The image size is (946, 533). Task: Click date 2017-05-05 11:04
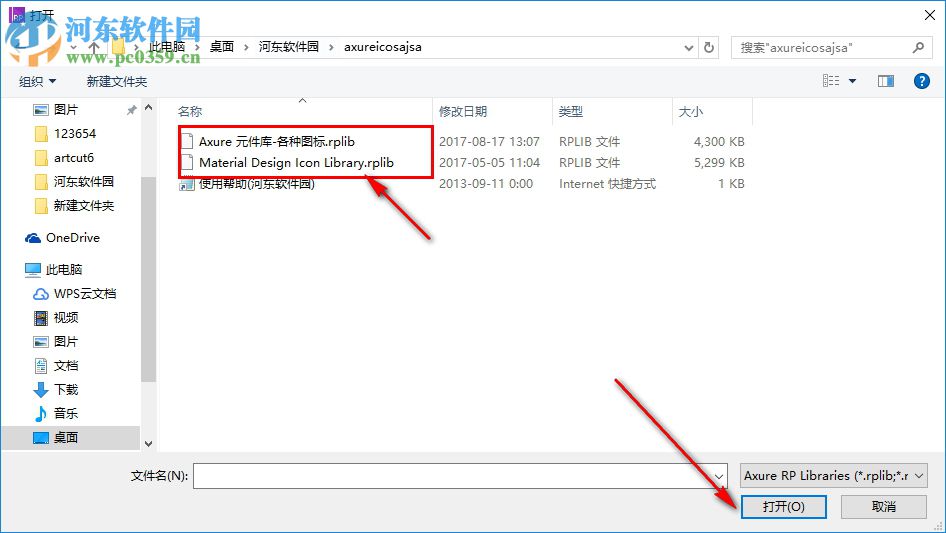489,162
